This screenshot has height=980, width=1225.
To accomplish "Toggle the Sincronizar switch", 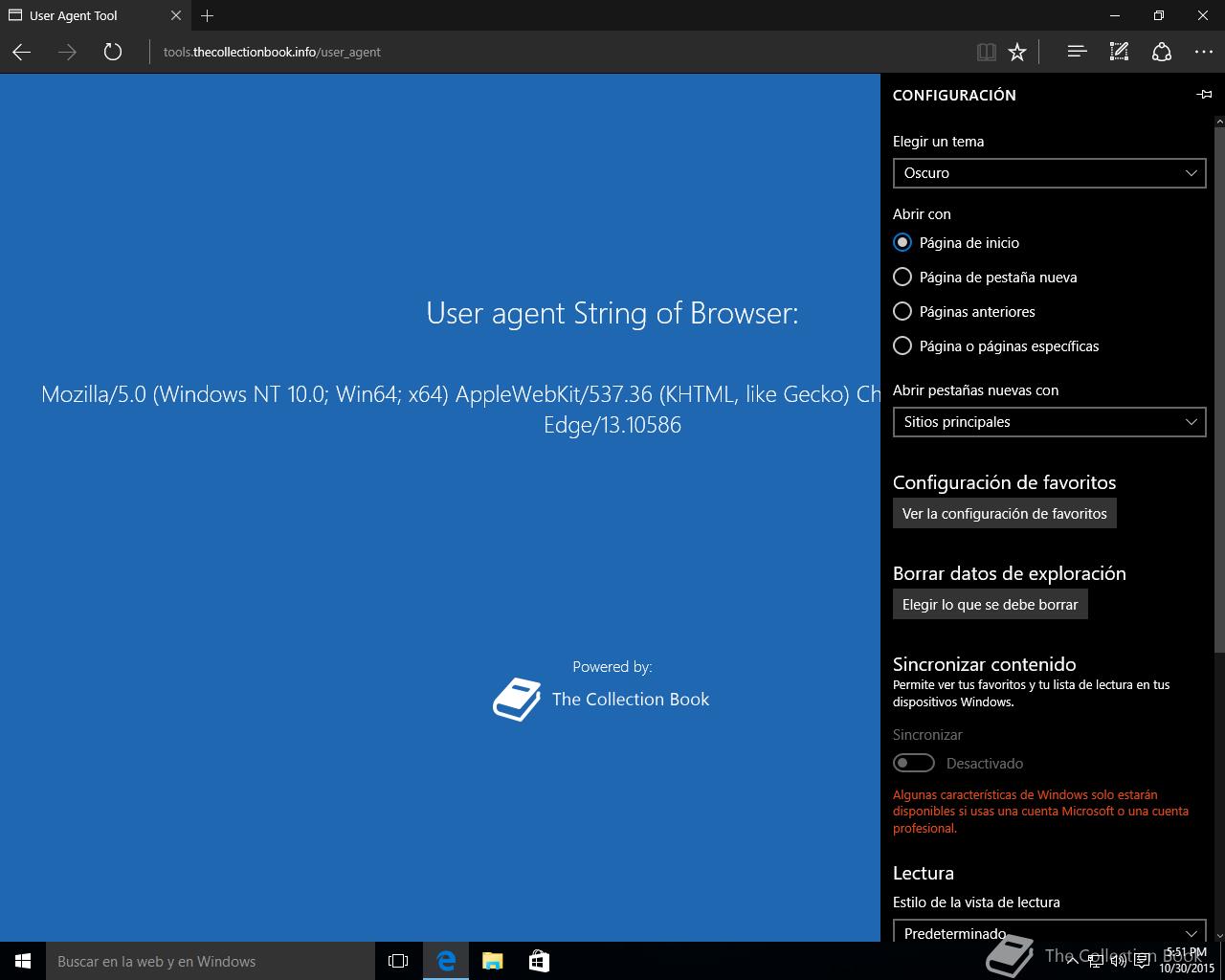I will tap(914, 763).
